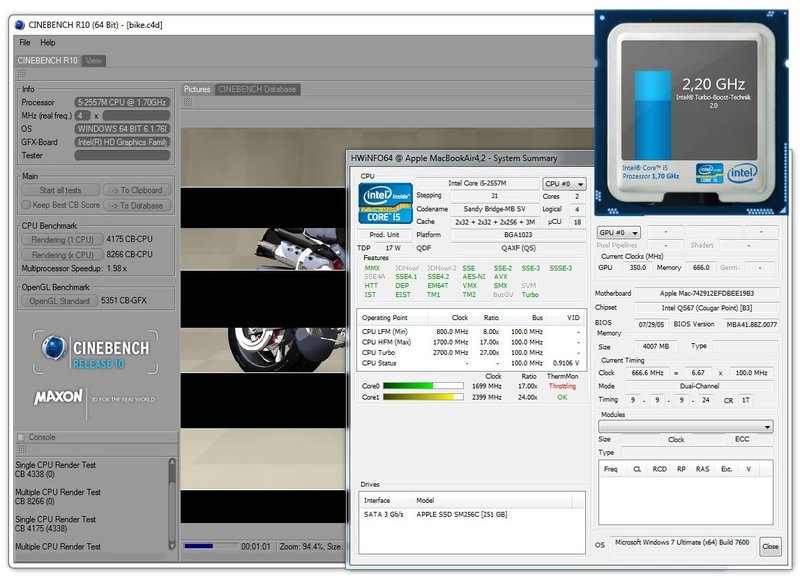Screen dimensions: 800x576
Task: Open the File menu
Action: (x=25, y=43)
